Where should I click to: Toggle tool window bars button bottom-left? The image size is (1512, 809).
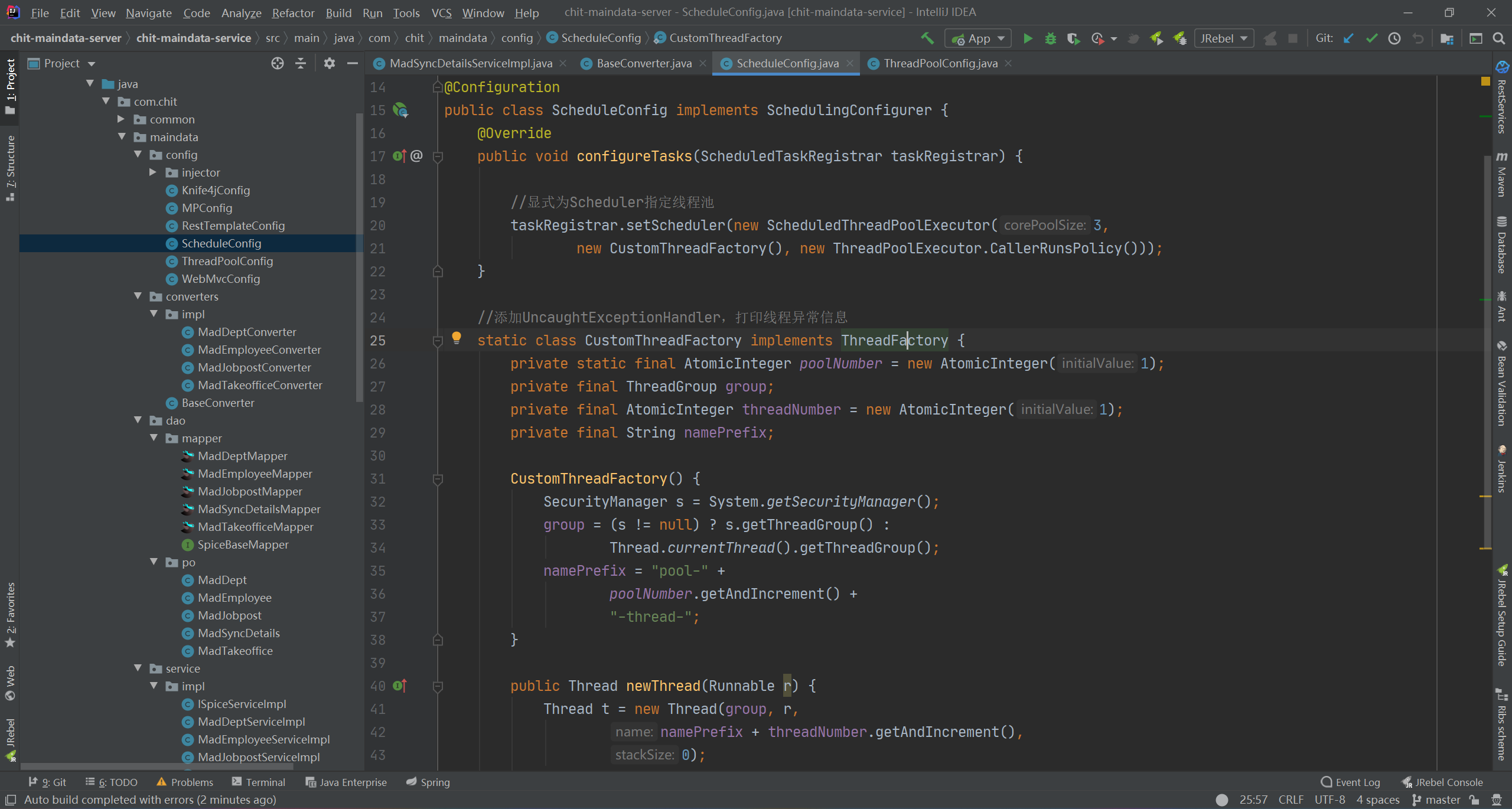point(10,800)
